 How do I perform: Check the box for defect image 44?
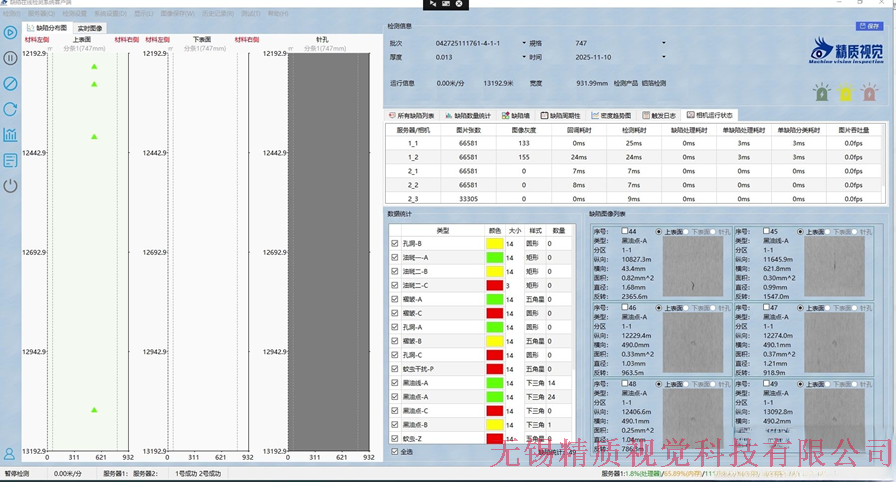625,231
